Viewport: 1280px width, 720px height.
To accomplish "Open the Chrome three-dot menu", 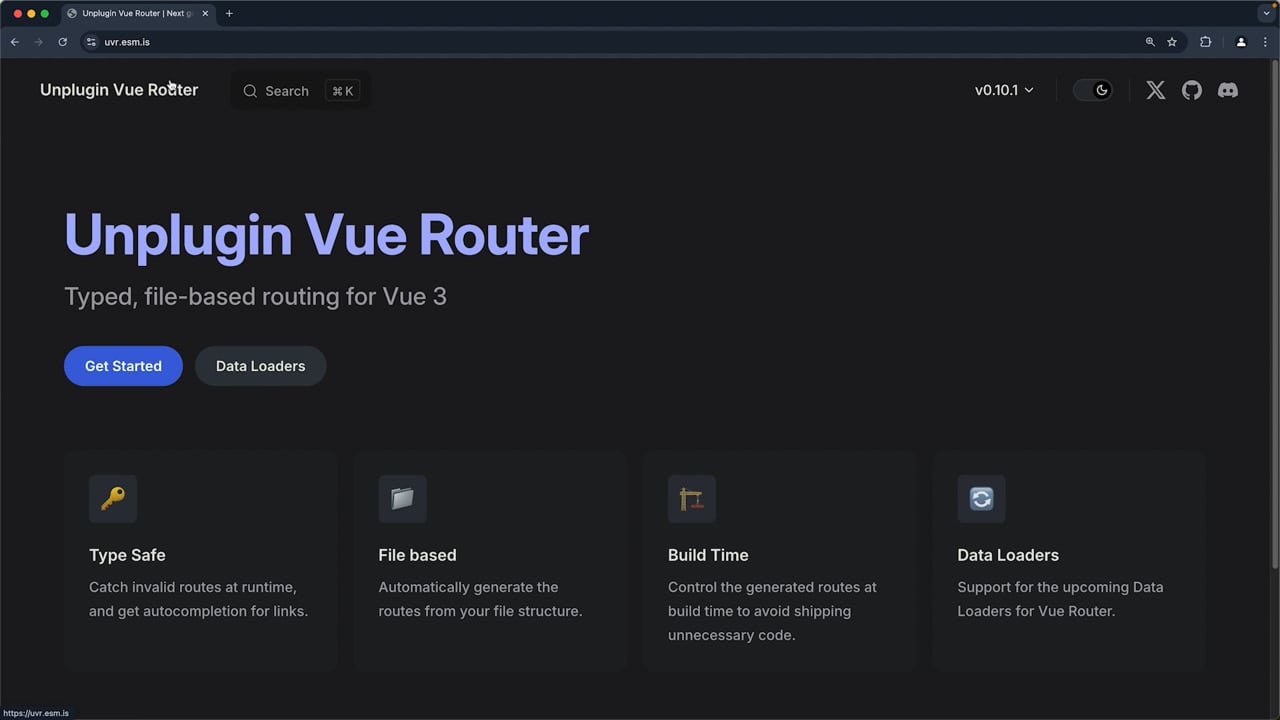I will [x=1266, y=42].
